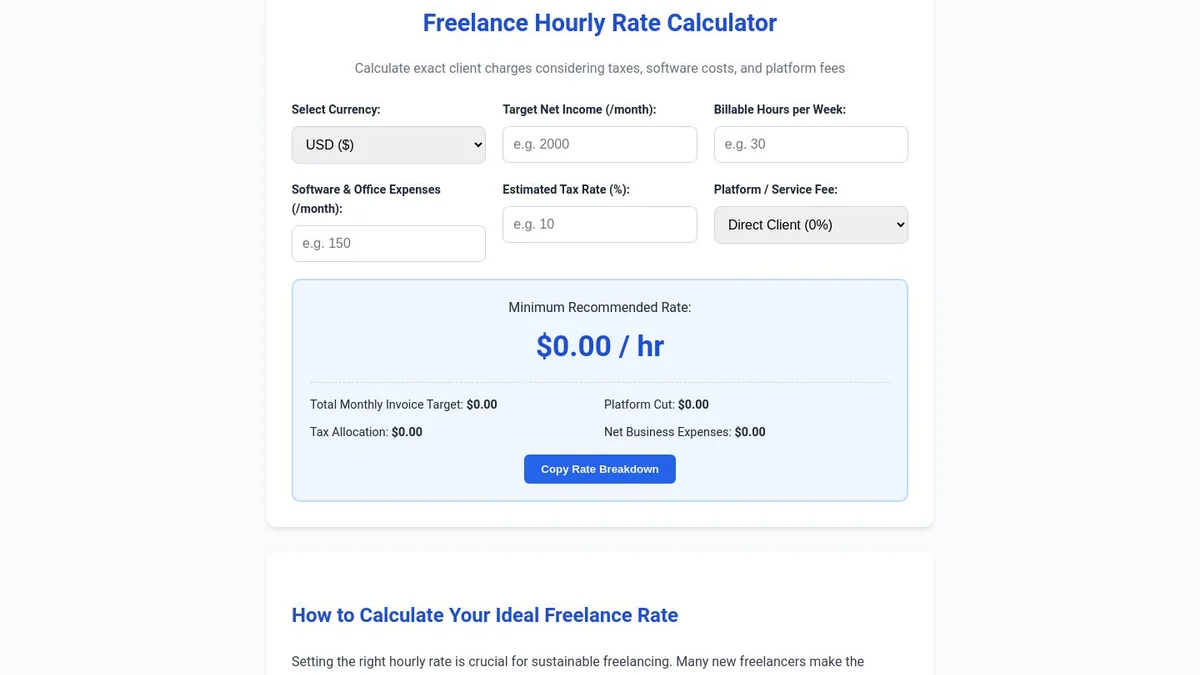Viewport: 1200px width, 675px height.
Task: Click the $0.00 / hr rate result
Action: pos(600,346)
